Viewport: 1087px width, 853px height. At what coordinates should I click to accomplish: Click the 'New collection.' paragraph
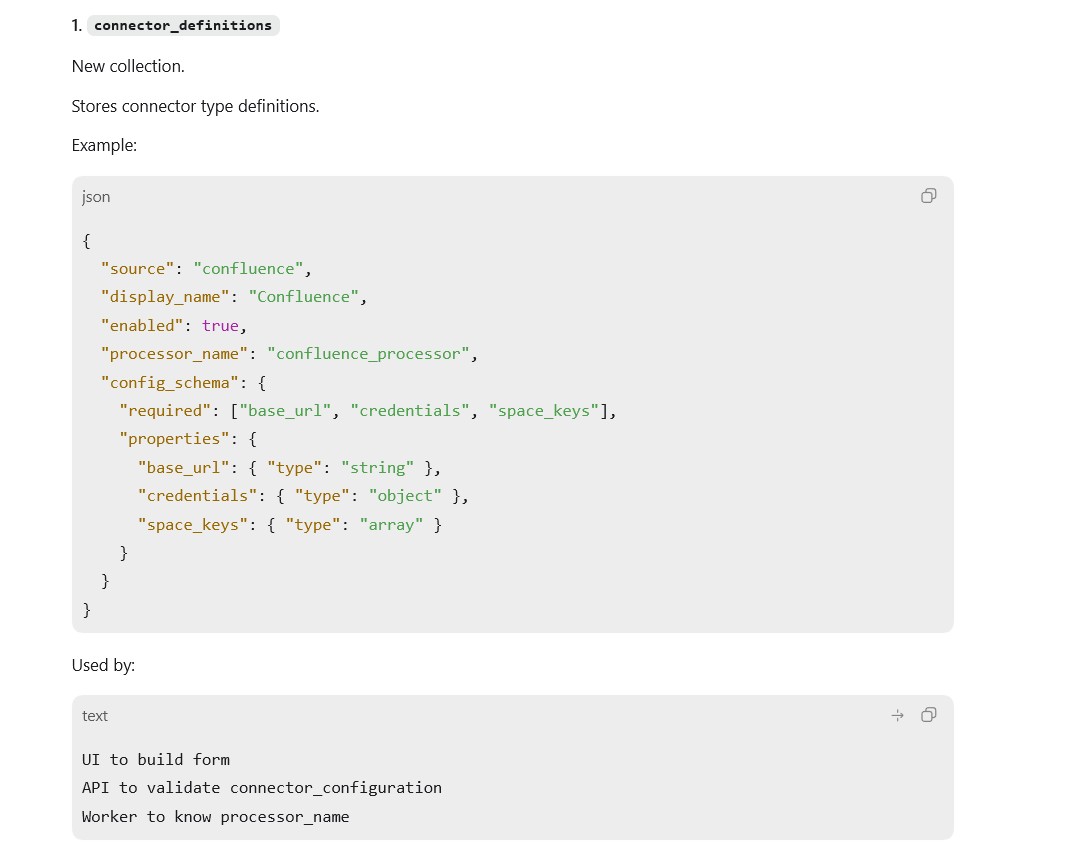click(x=128, y=67)
